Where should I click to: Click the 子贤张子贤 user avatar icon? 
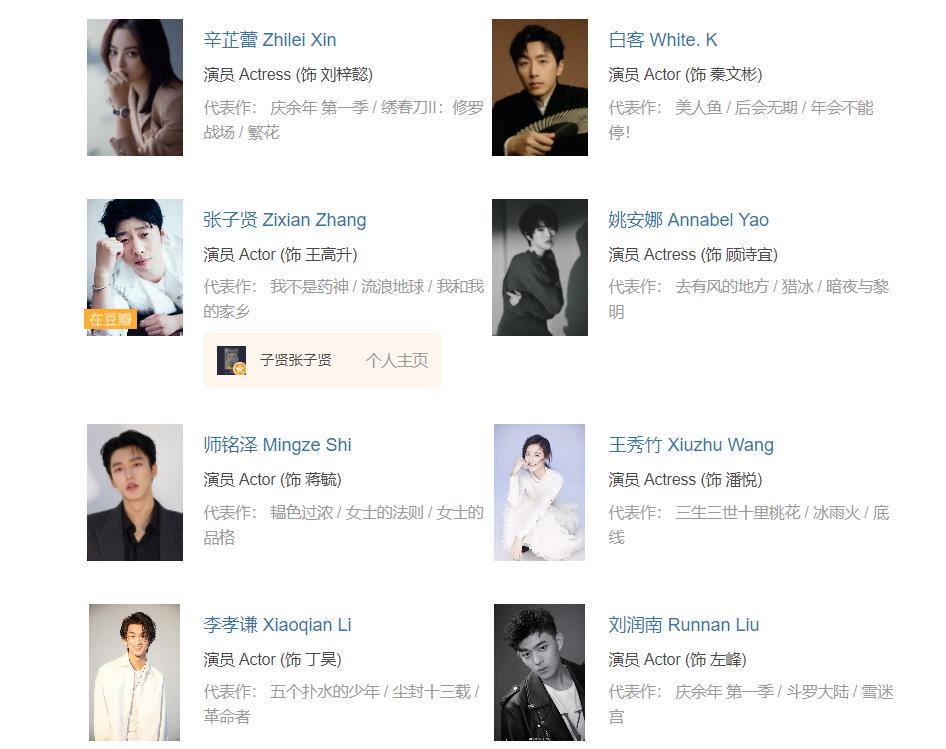click(x=232, y=361)
